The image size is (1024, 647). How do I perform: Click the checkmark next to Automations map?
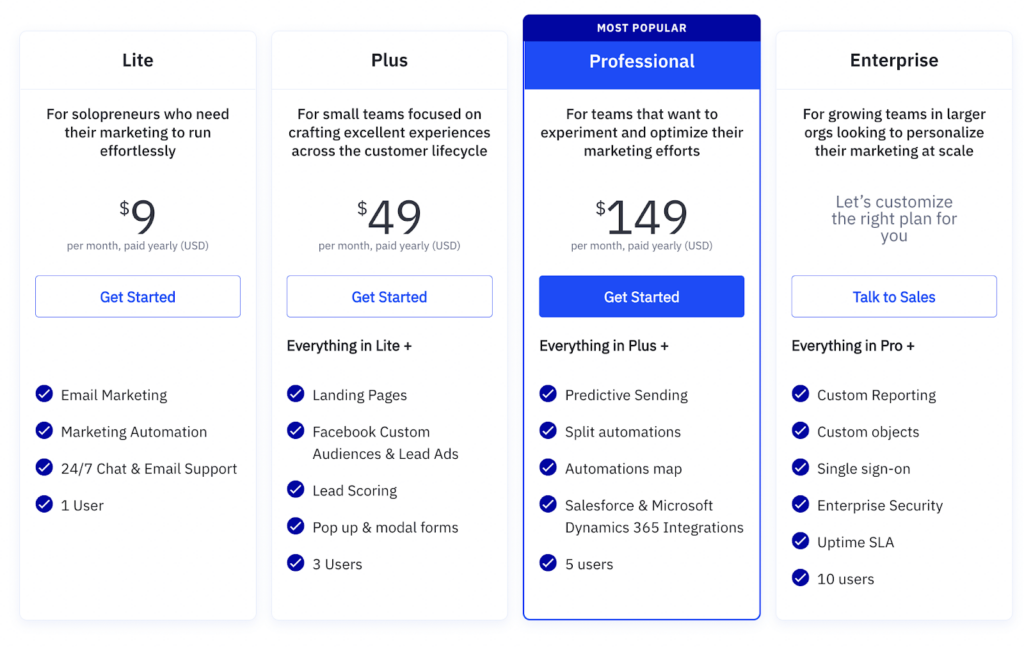(548, 467)
